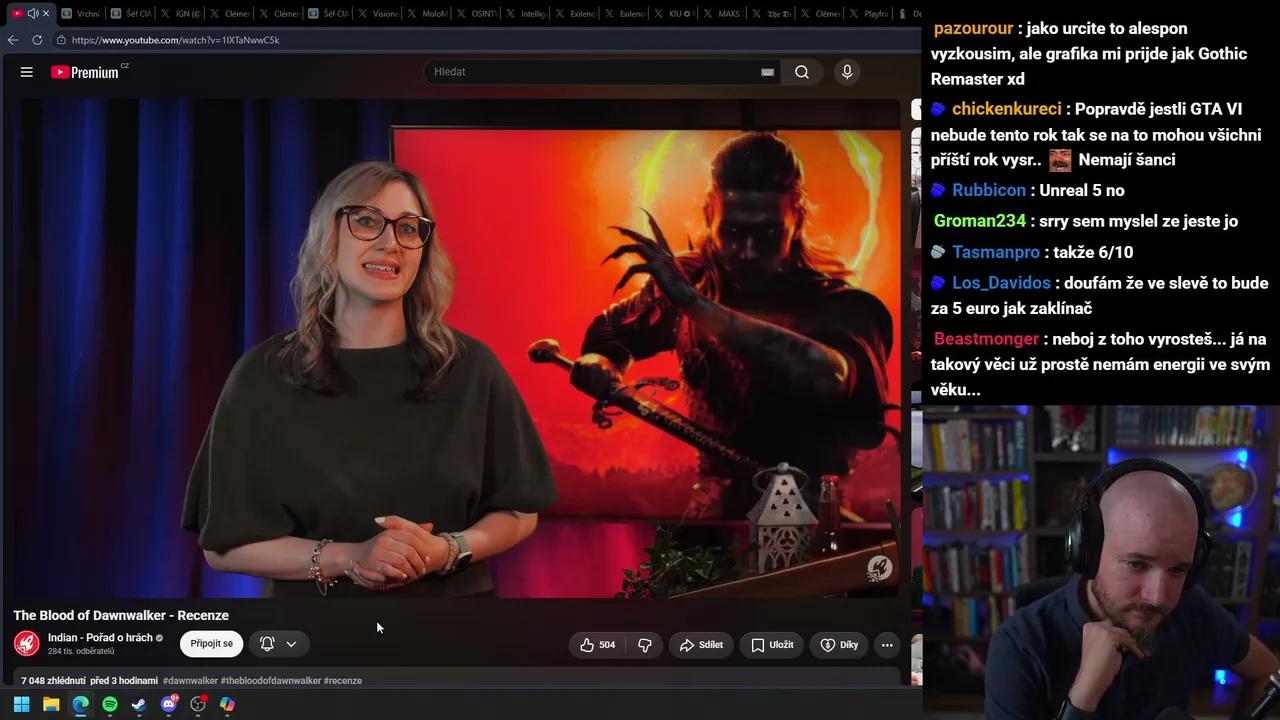
Task: Open the three-dot more actions menu
Action: [x=887, y=645]
